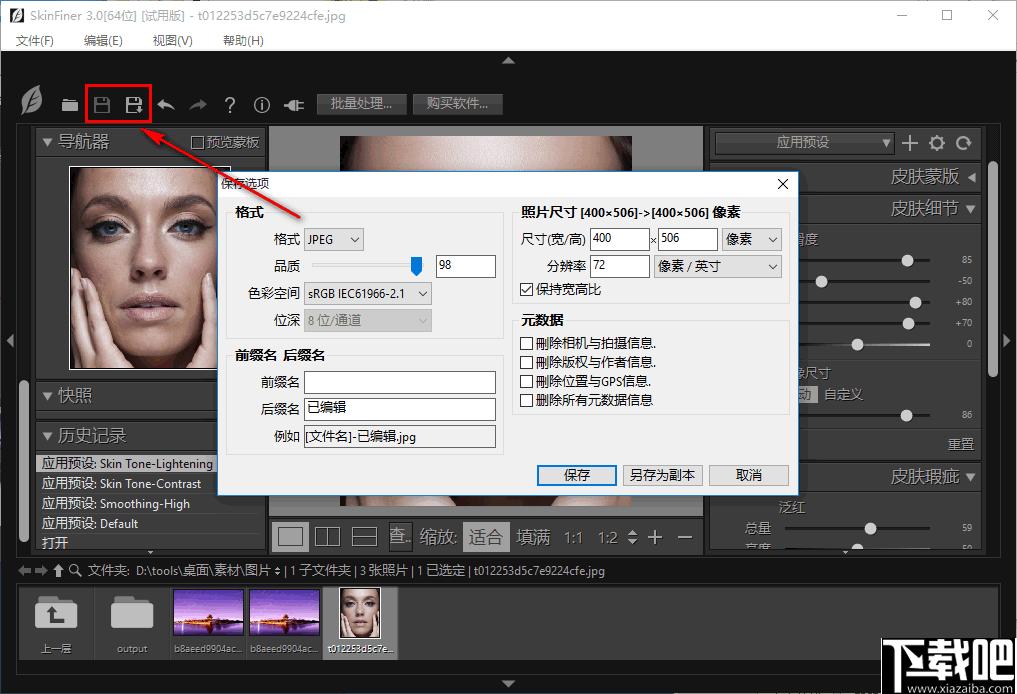Open the apply preset dropdown

tap(804, 143)
